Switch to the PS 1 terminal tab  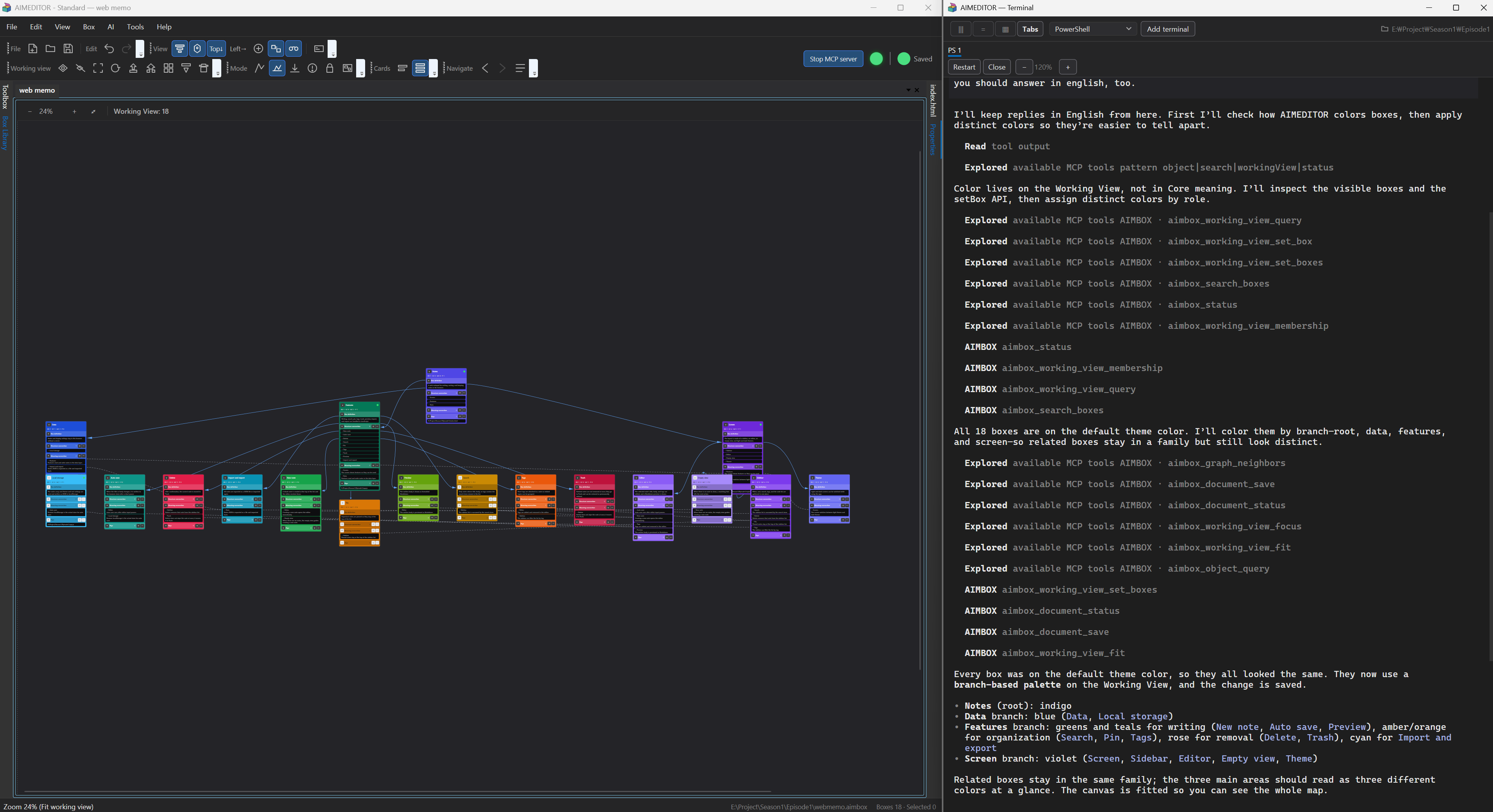[955, 50]
